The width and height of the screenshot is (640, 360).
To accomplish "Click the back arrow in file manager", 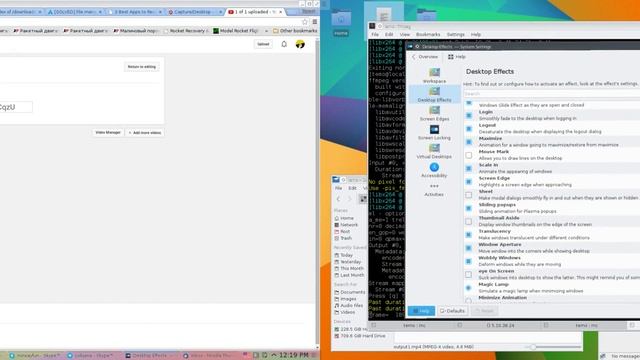I will point(338,199).
